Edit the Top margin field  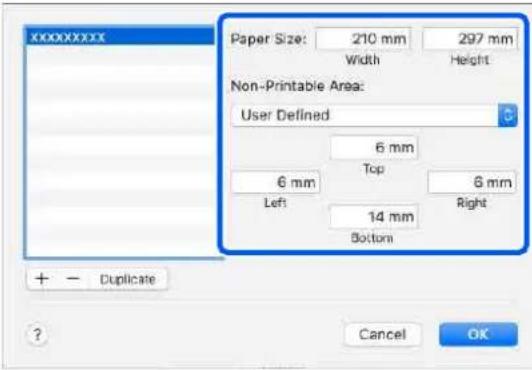[x=374, y=148]
